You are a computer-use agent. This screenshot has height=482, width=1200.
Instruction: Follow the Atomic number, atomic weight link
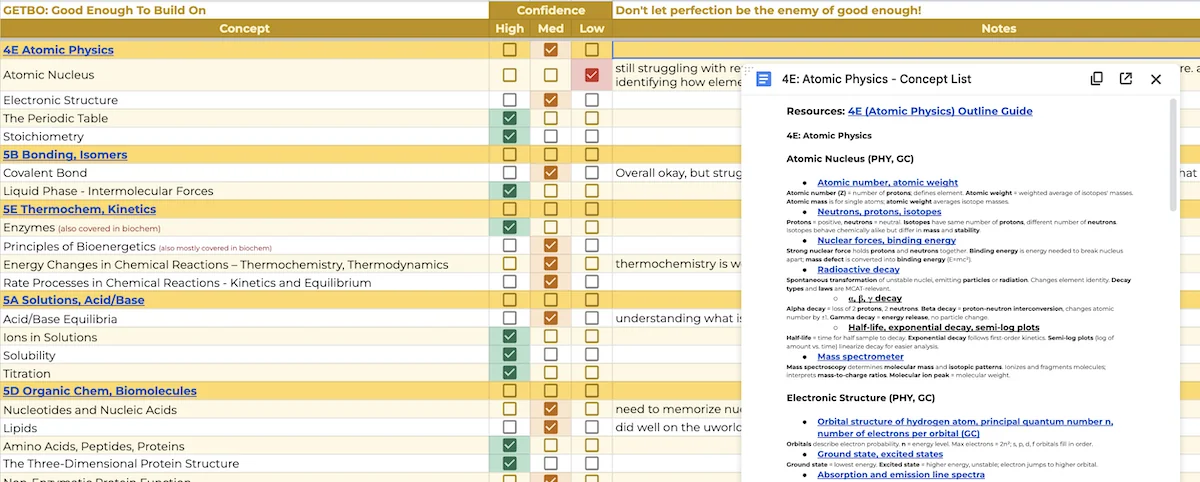click(887, 182)
